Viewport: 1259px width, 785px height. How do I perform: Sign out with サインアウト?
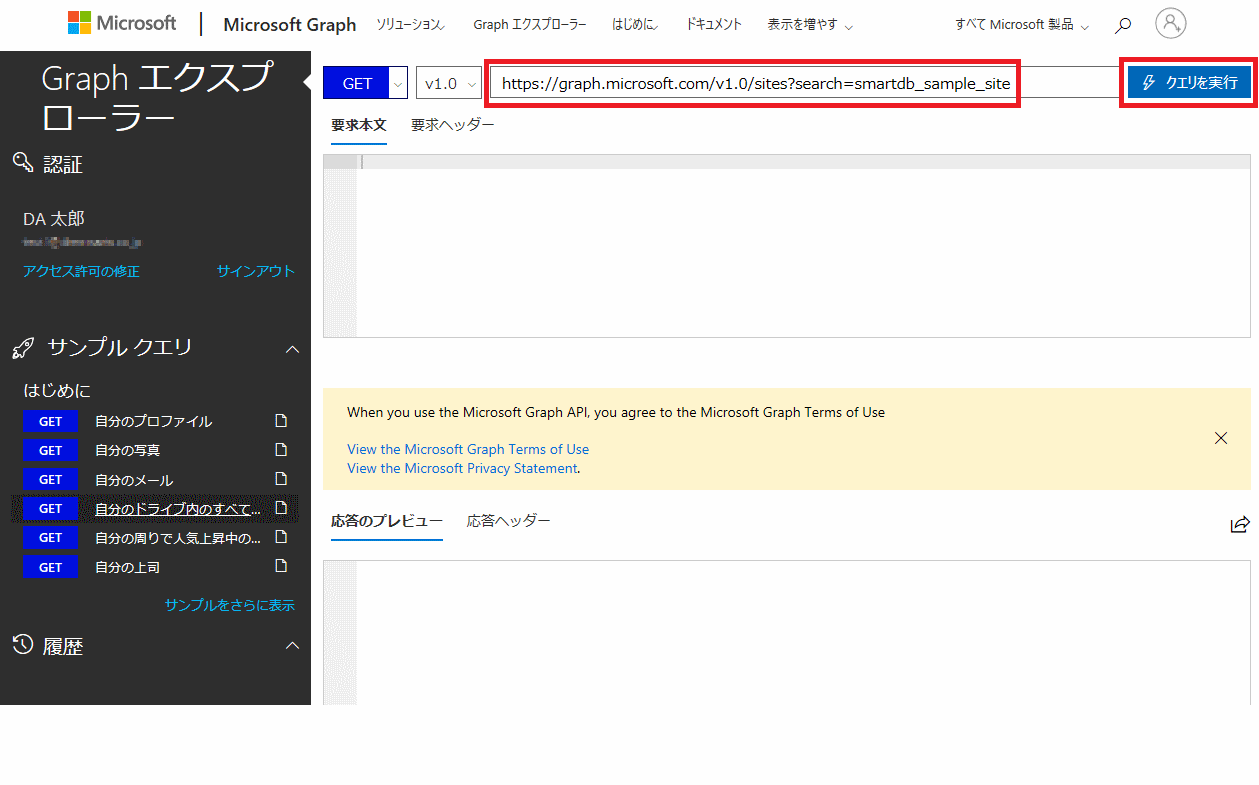(x=256, y=271)
